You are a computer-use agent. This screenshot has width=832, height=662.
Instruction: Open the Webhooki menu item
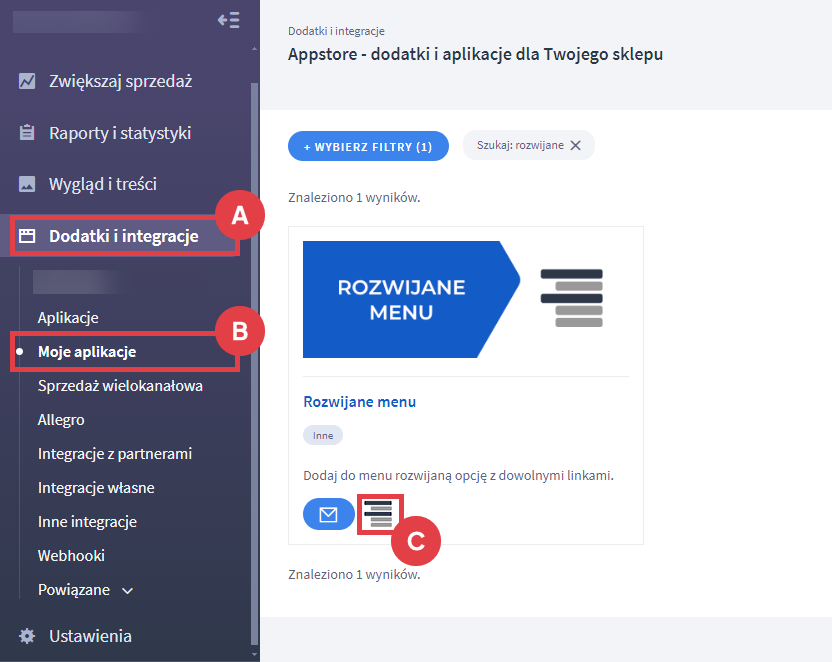(71, 556)
